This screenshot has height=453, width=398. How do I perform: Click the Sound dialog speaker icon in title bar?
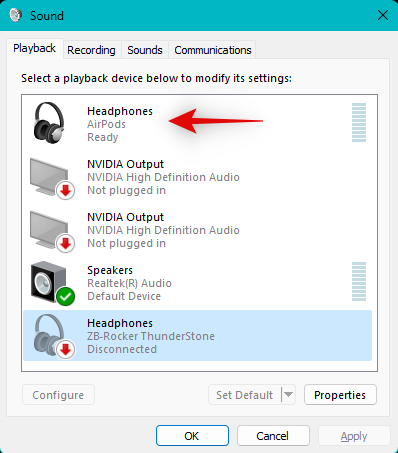[x=16, y=15]
